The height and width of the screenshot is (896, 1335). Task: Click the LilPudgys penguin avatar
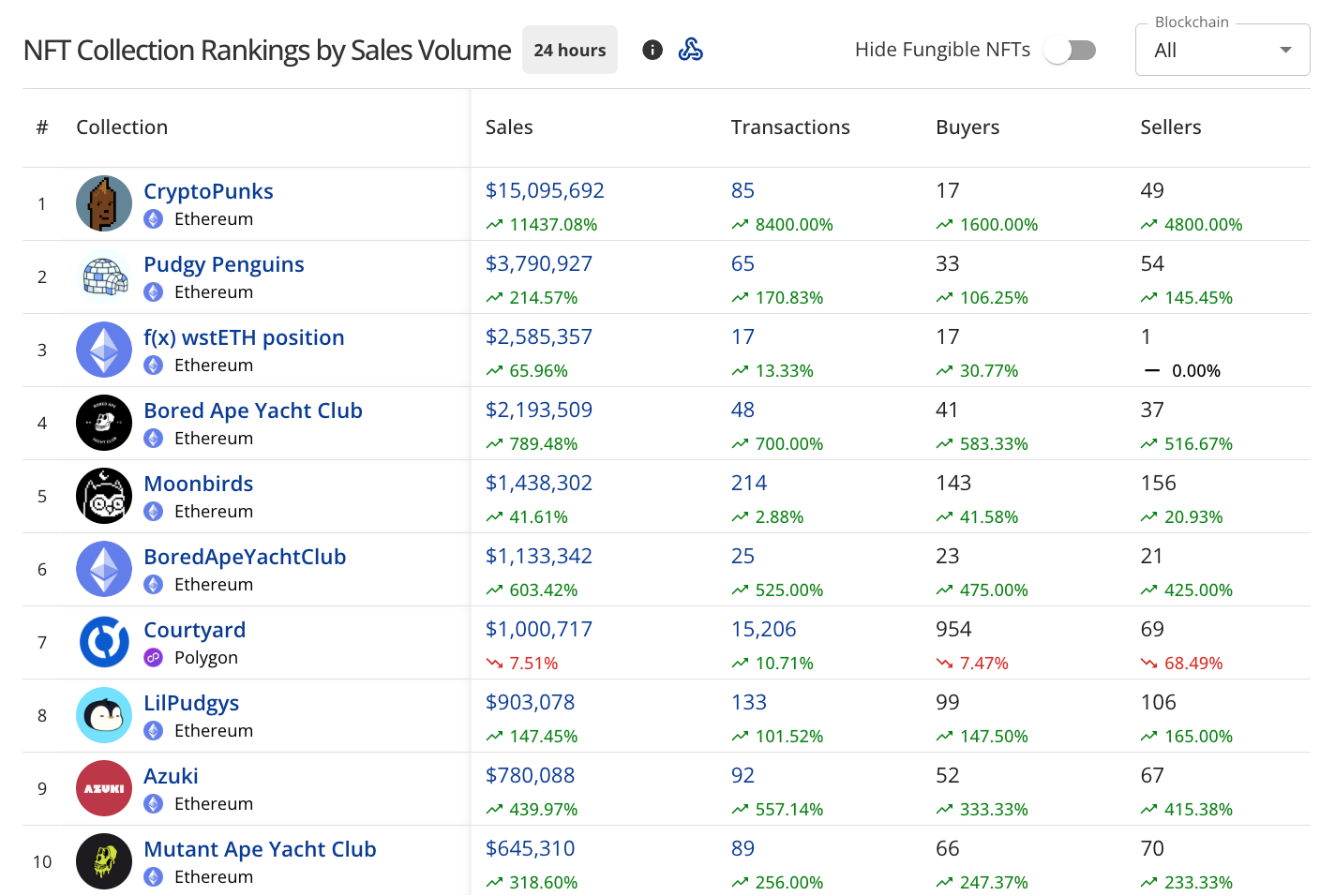[104, 715]
